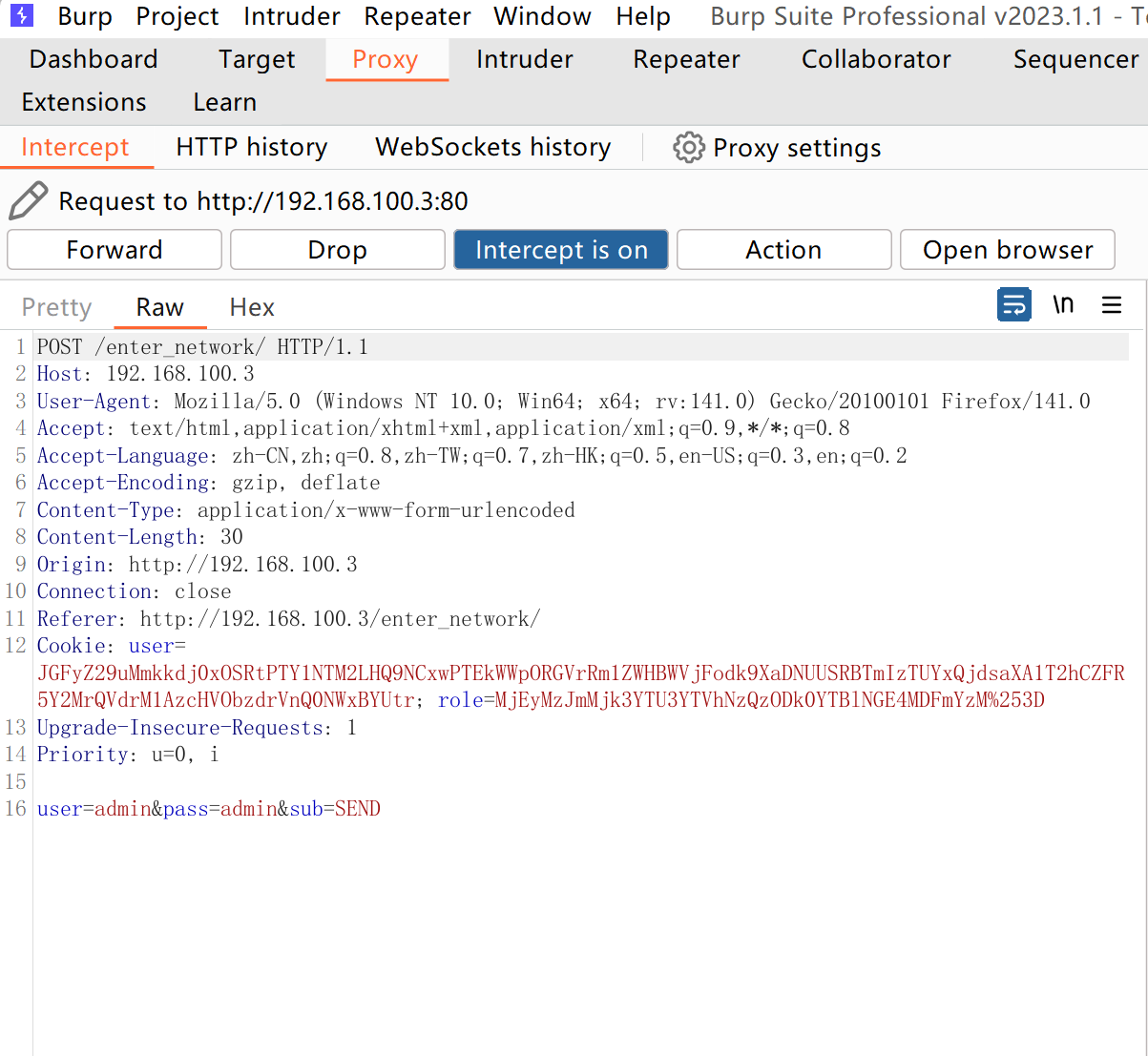1148x1056 pixels.
Task: Open the Extensions tab
Action: [x=84, y=102]
